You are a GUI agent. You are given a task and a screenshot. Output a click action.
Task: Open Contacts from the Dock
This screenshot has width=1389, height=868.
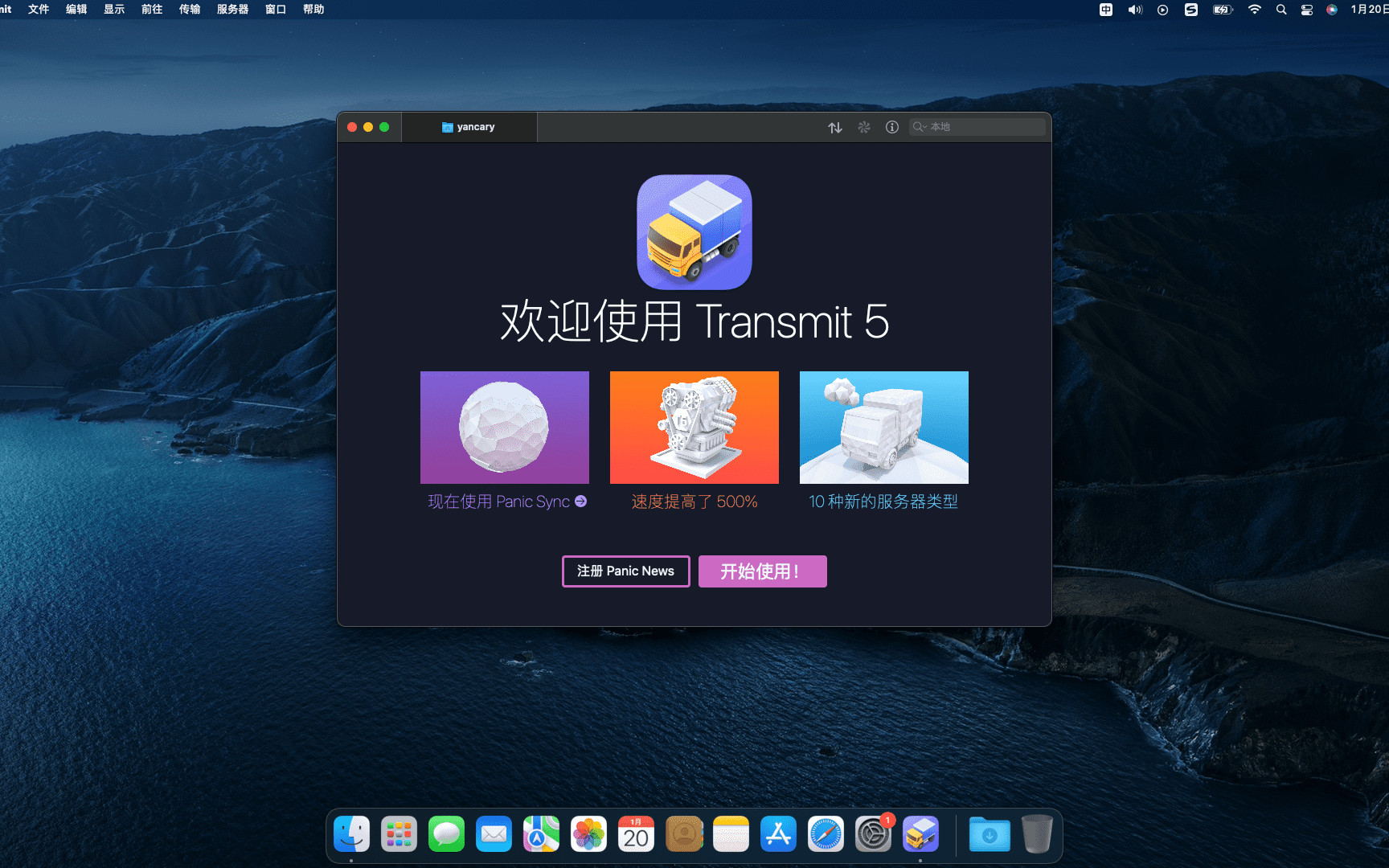[684, 834]
